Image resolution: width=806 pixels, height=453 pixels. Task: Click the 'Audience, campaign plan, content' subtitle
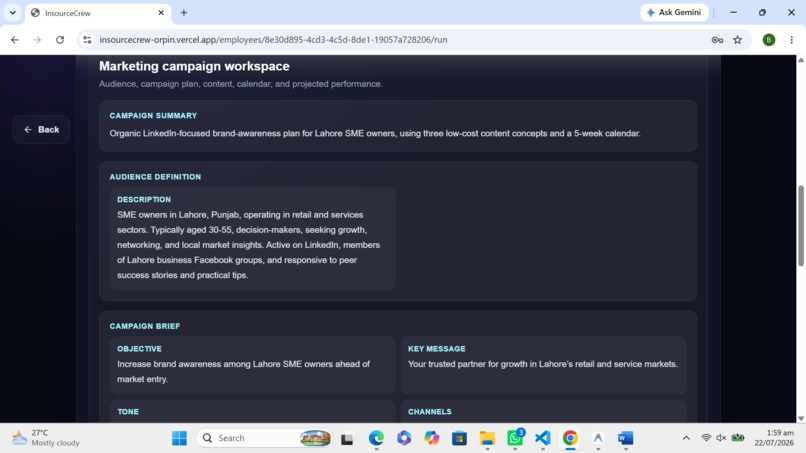point(241,84)
